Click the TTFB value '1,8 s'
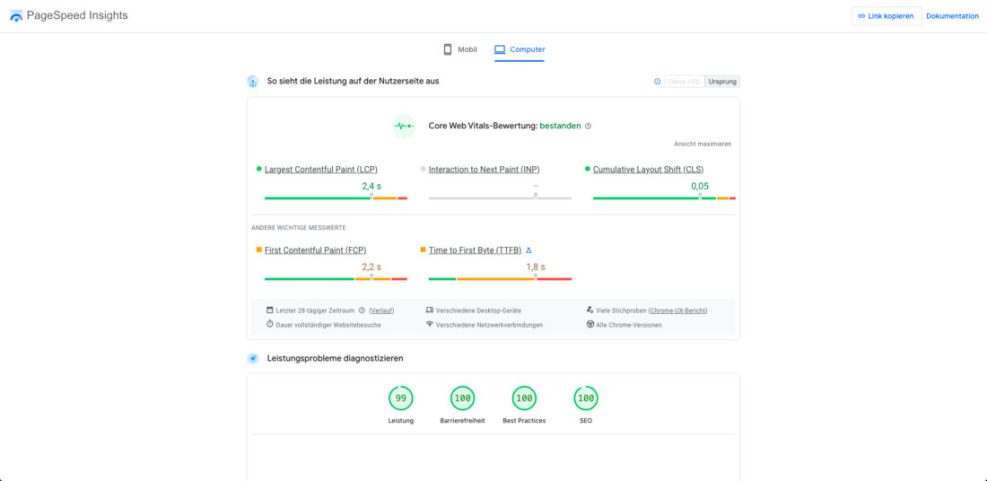Viewport: 987px width, 481px height. coord(536,267)
